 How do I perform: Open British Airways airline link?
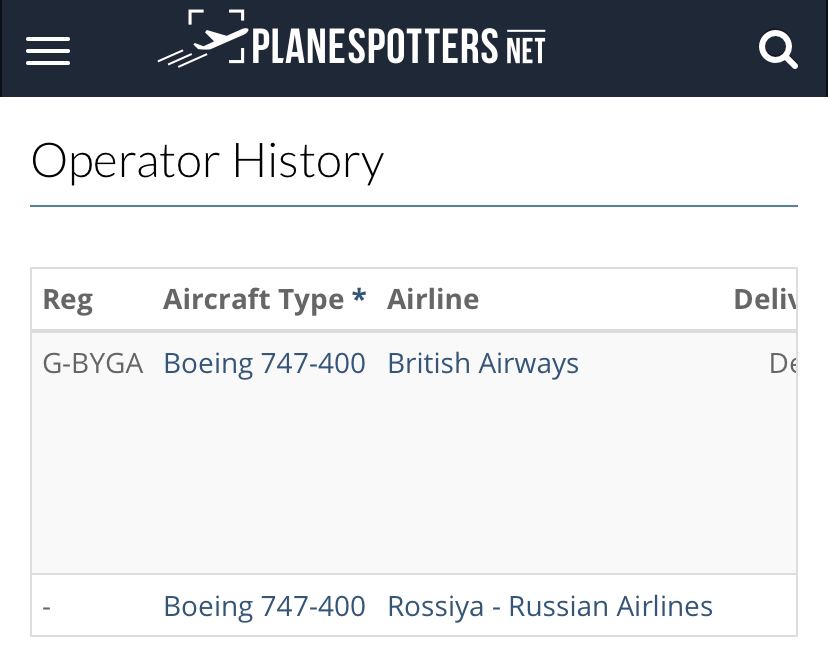tap(483, 363)
